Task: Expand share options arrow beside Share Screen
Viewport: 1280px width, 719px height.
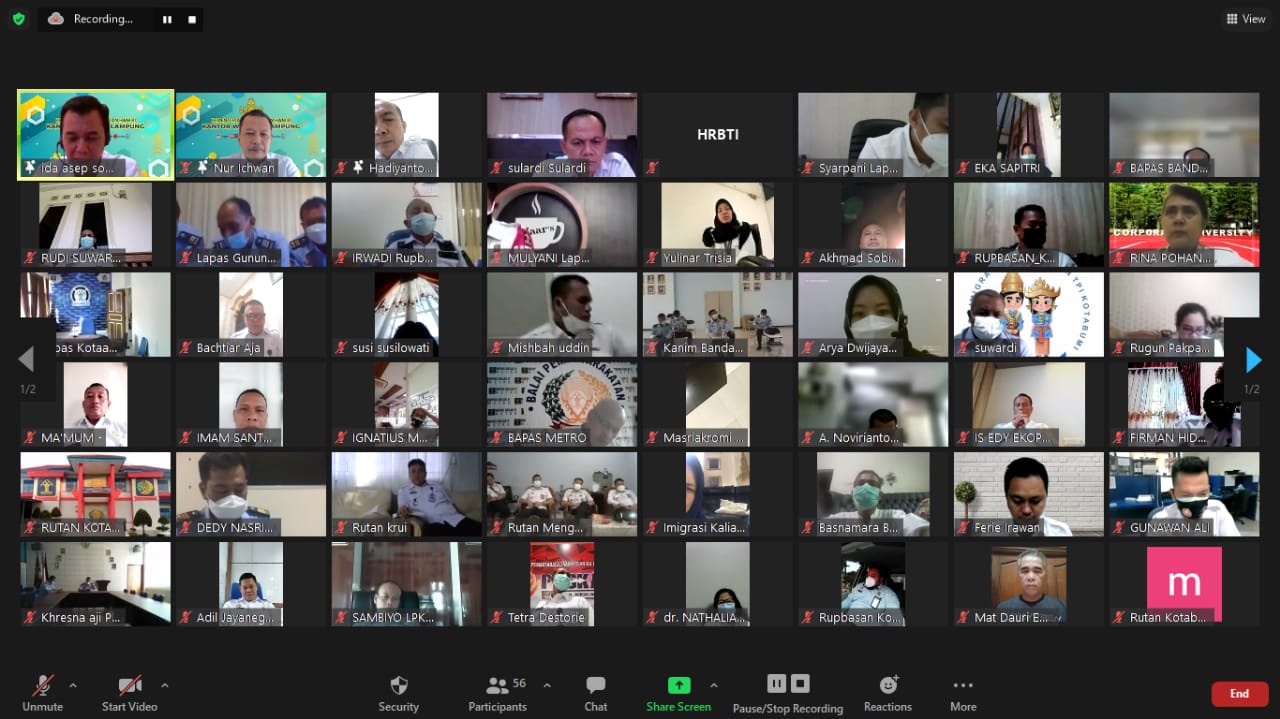Action: [713, 686]
